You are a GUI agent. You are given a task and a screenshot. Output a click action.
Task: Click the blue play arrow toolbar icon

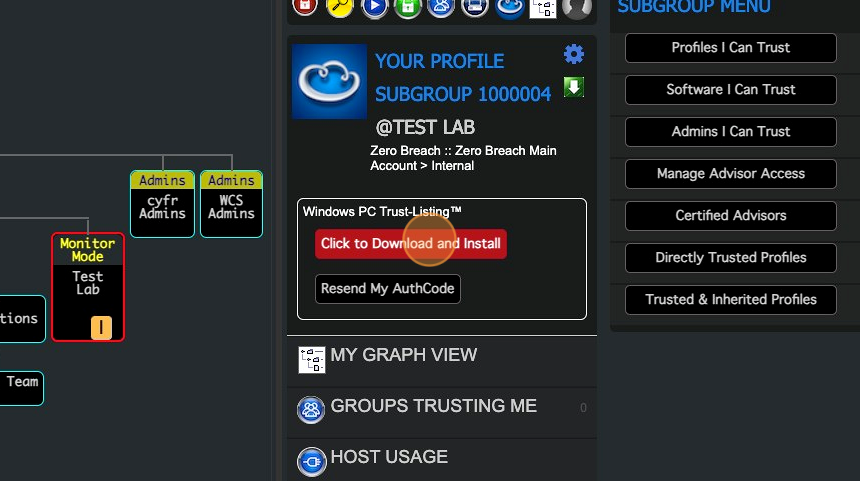(374, 6)
